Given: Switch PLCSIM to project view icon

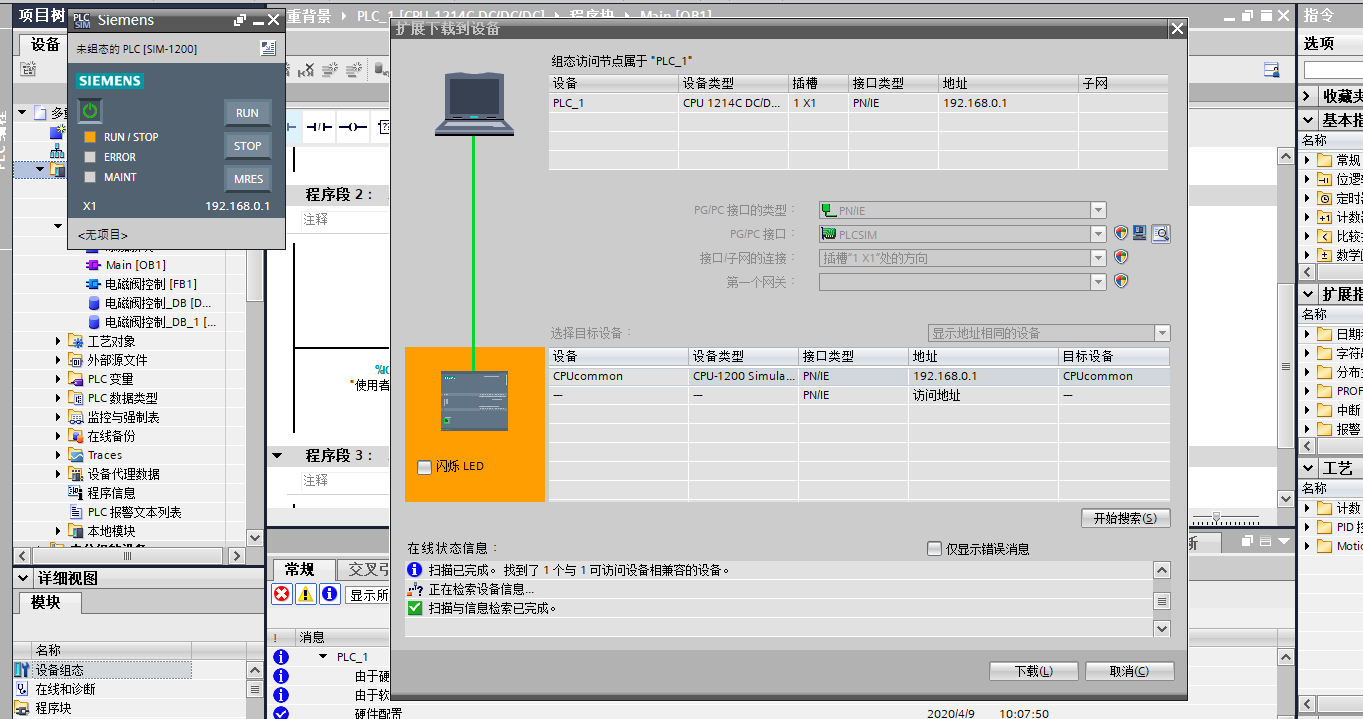Looking at the screenshot, I should pyautogui.click(x=267, y=48).
